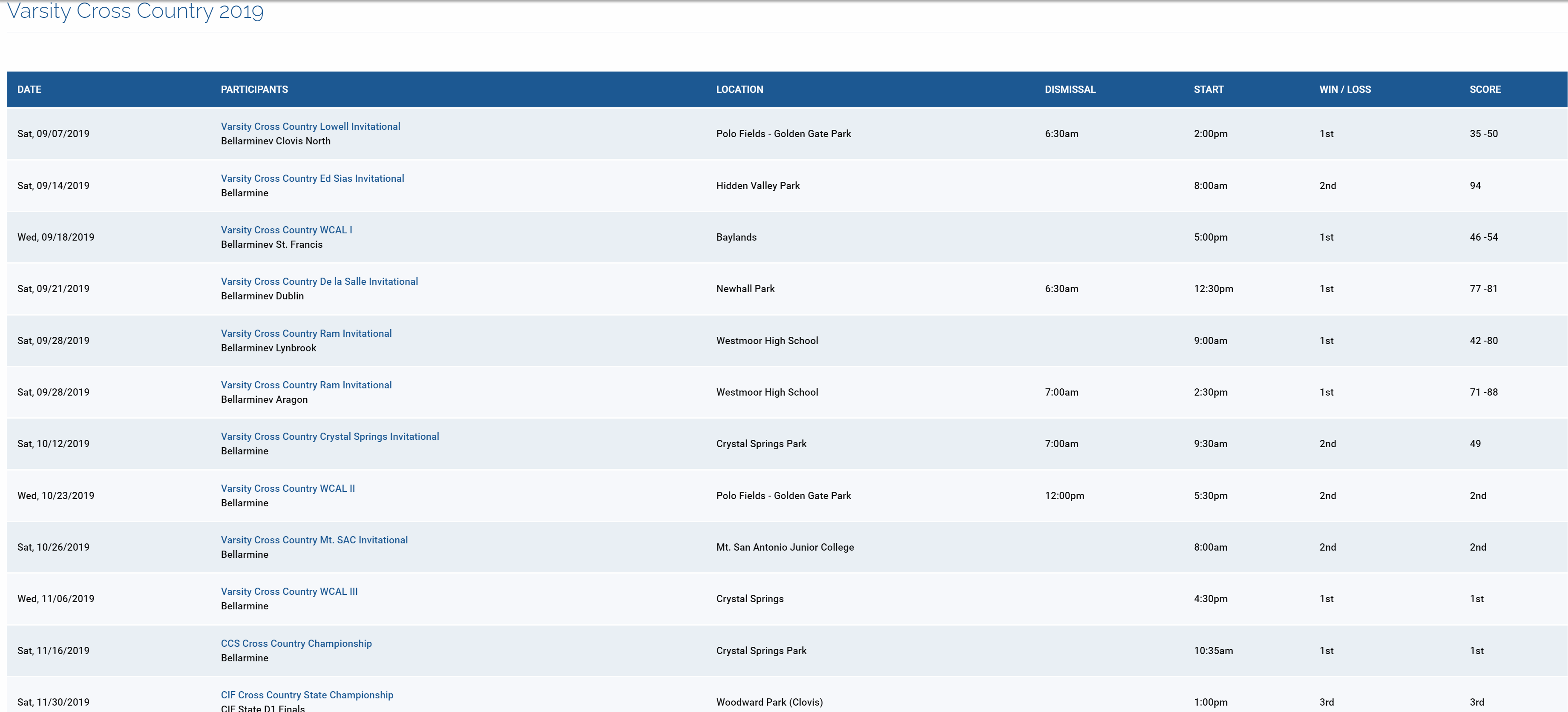Click Woodward Park (Clovis) location

tap(769, 702)
